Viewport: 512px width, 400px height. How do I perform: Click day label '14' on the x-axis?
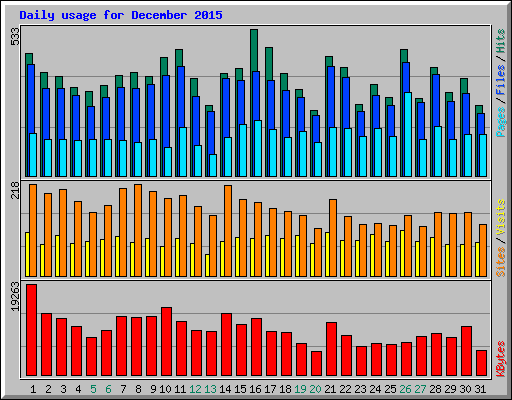225,389
